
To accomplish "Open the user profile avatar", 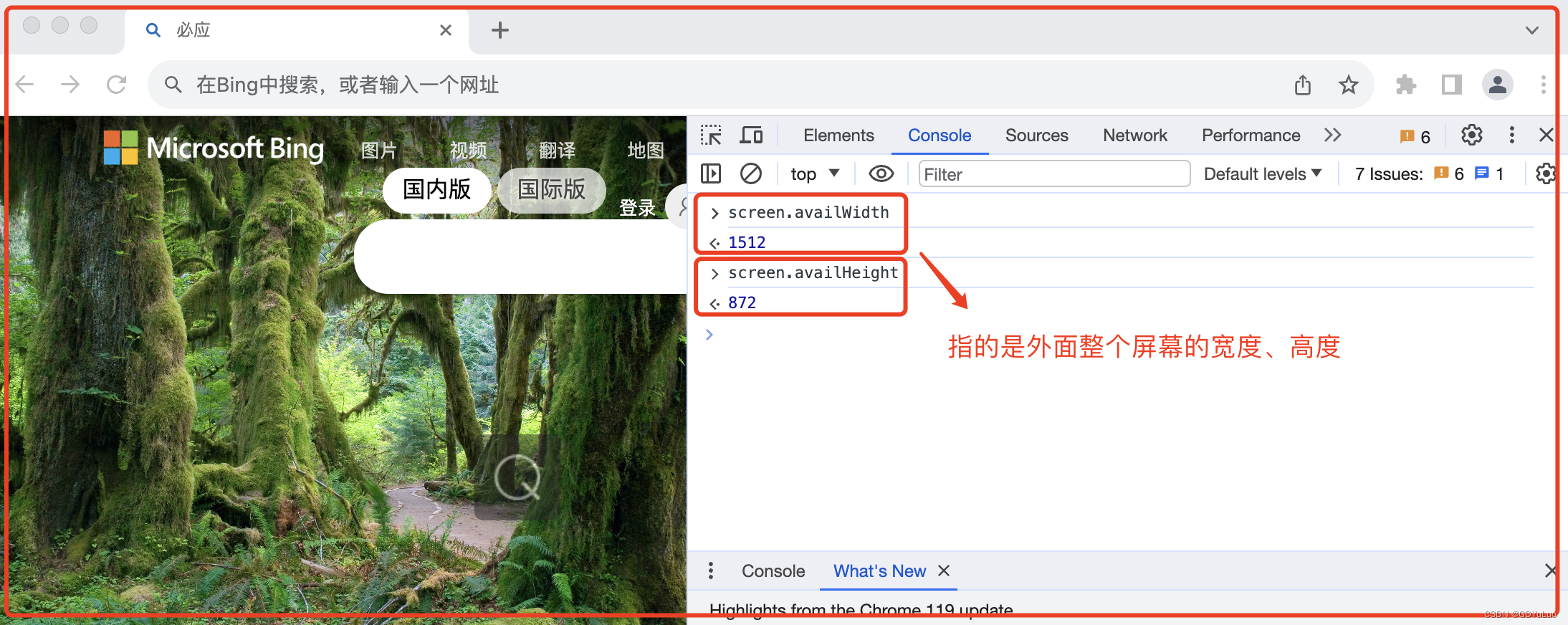I will click(1498, 85).
